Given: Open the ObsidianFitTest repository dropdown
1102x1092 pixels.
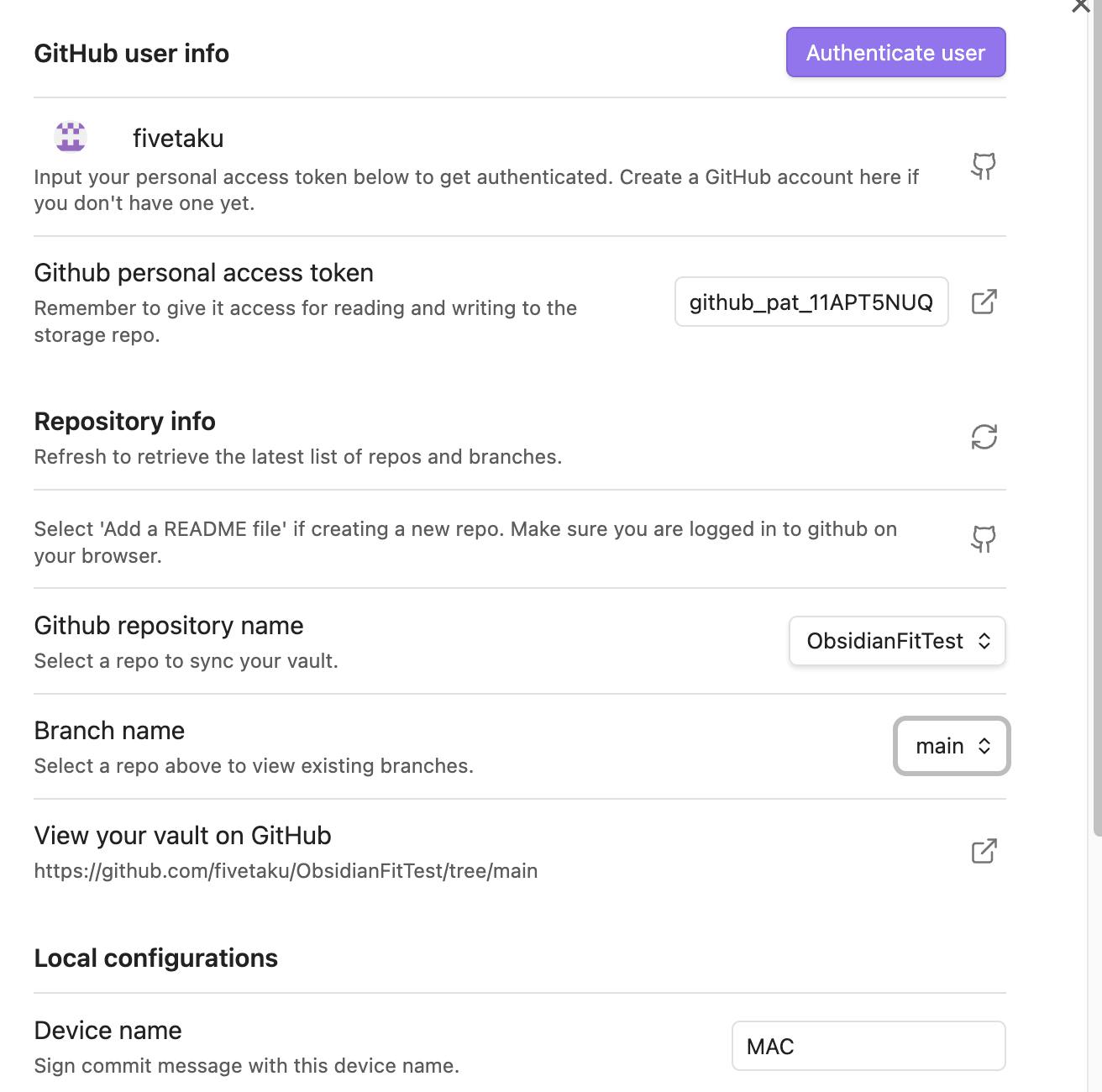Looking at the screenshot, I should click(x=896, y=641).
